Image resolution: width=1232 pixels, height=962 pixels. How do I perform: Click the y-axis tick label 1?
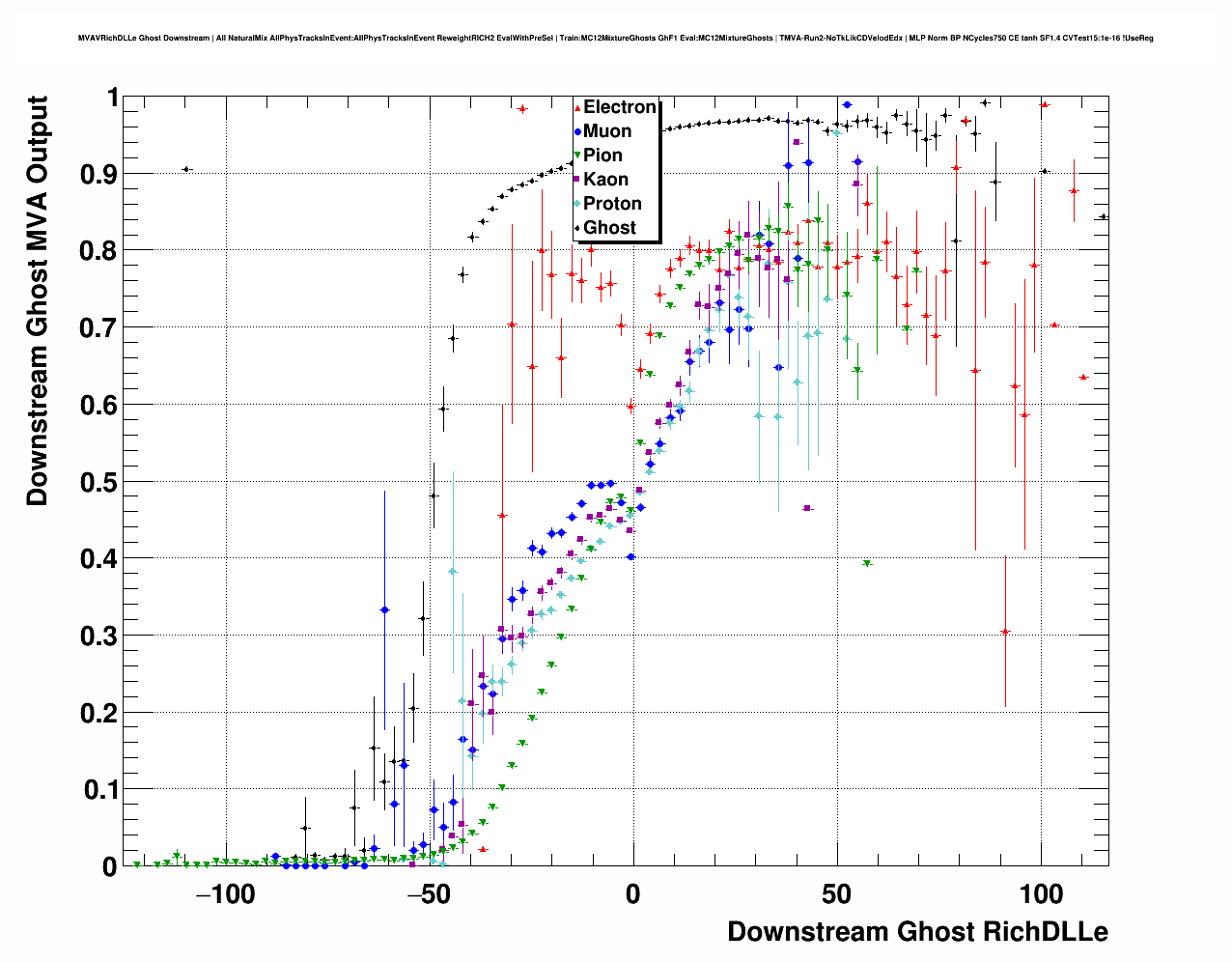coord(112,98)
